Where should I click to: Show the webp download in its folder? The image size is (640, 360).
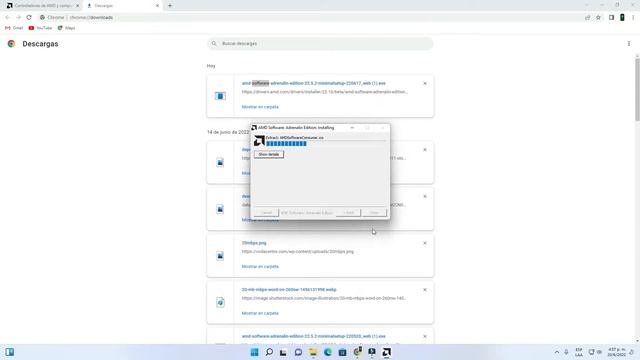coord(260,313)
